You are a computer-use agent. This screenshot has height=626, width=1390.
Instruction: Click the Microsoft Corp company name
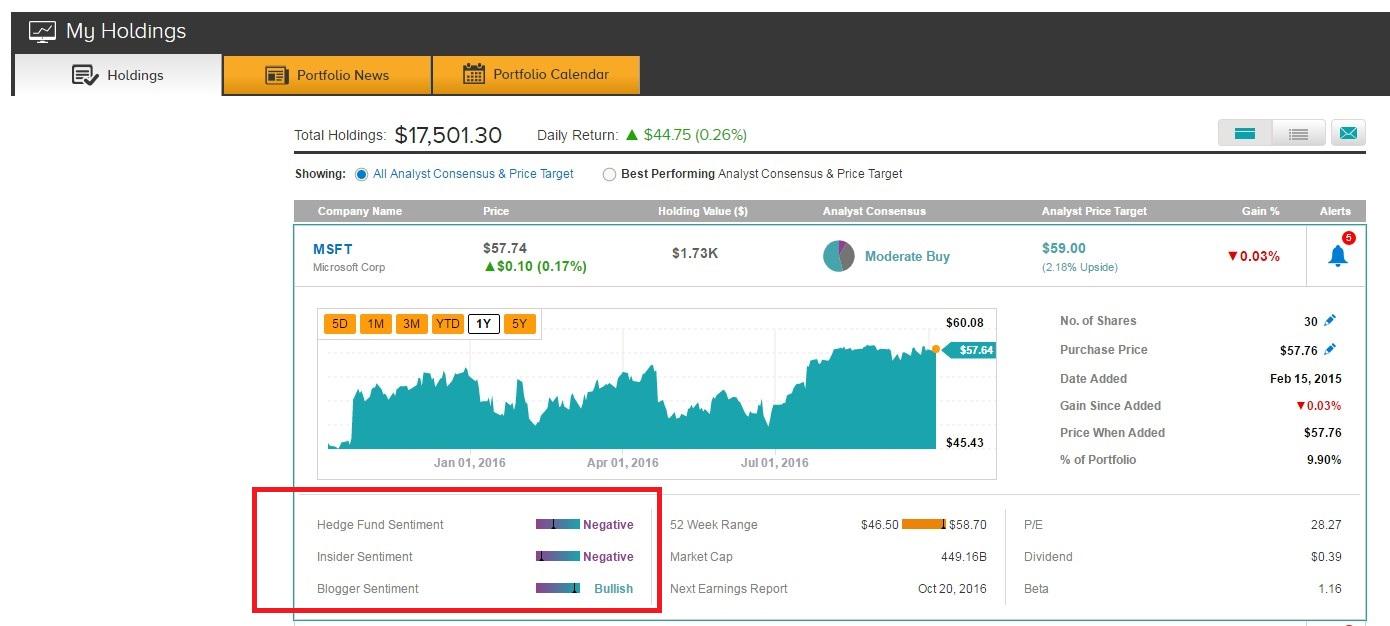pyautogui.click(x=349, y=267)
